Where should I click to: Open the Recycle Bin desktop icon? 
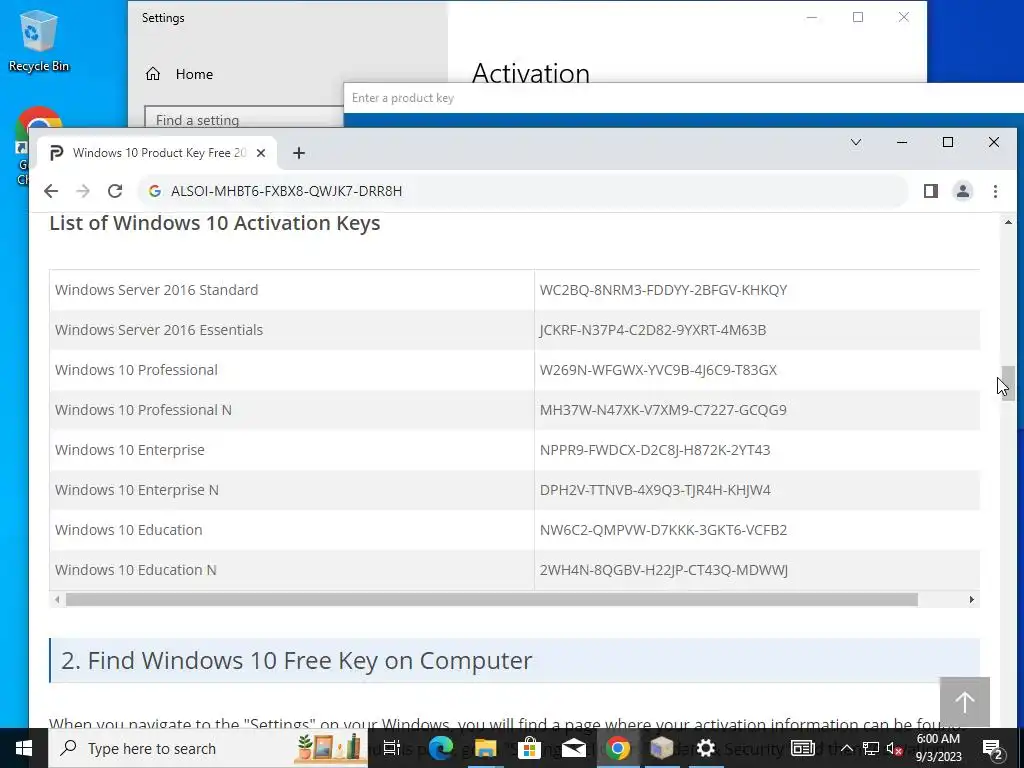pyautogui.click(x=39, y=41)
